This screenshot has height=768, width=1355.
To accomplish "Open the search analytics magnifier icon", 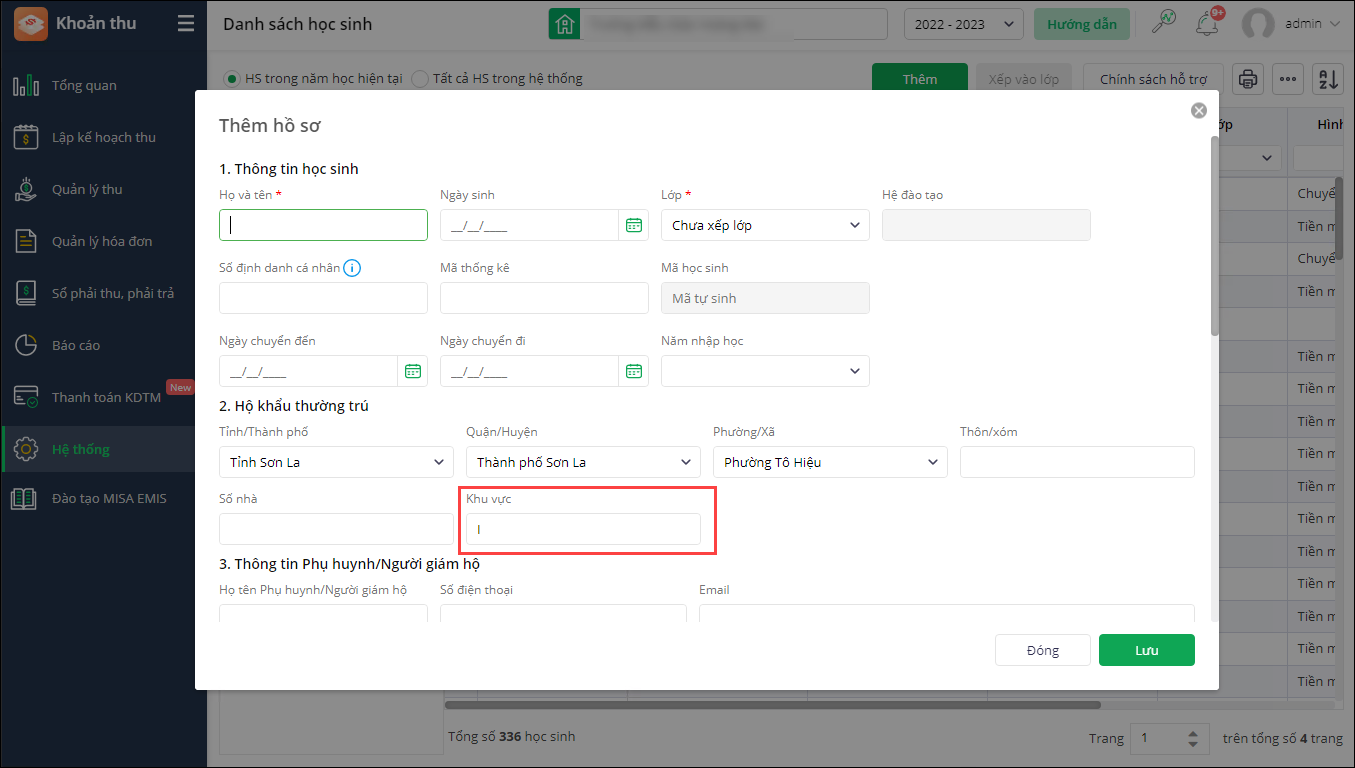I will pyautogui.click(x=1164, y=22).
